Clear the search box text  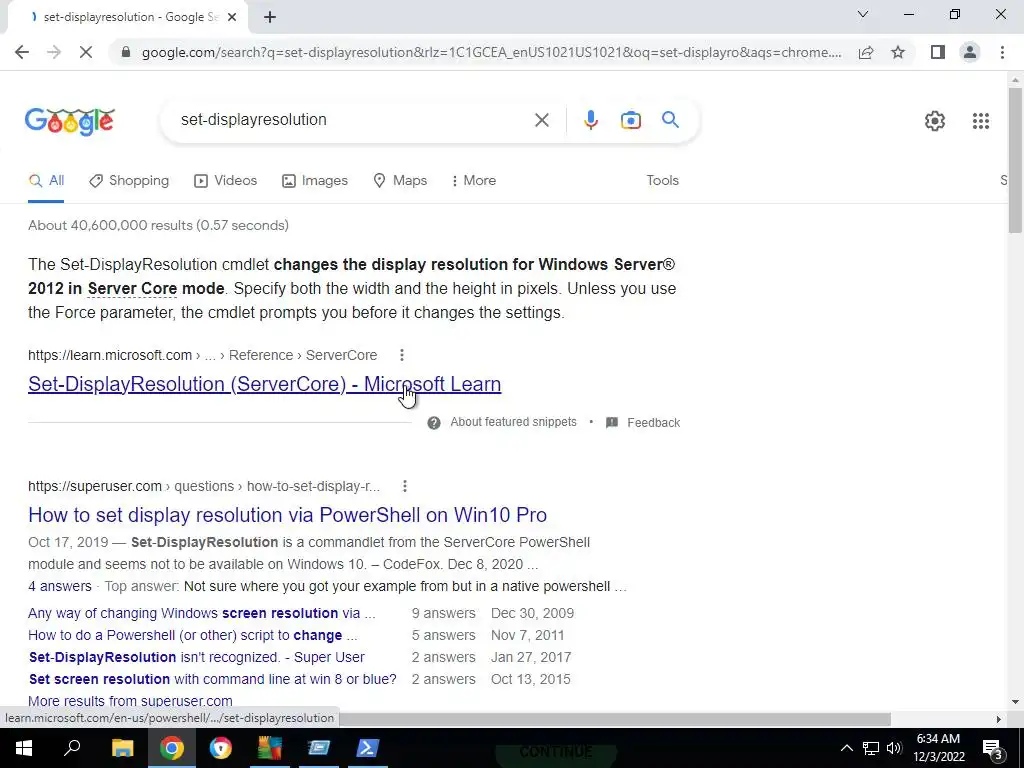(x=541, y=120)
